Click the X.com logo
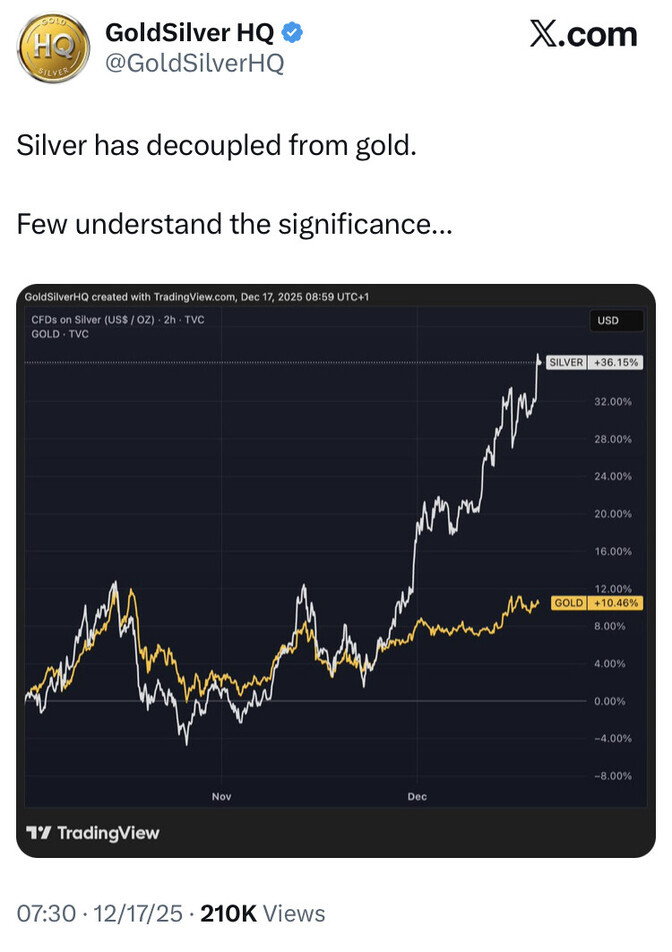Image resolution: width=672 pixels, height=952 pixels. [x=582, y=34]
